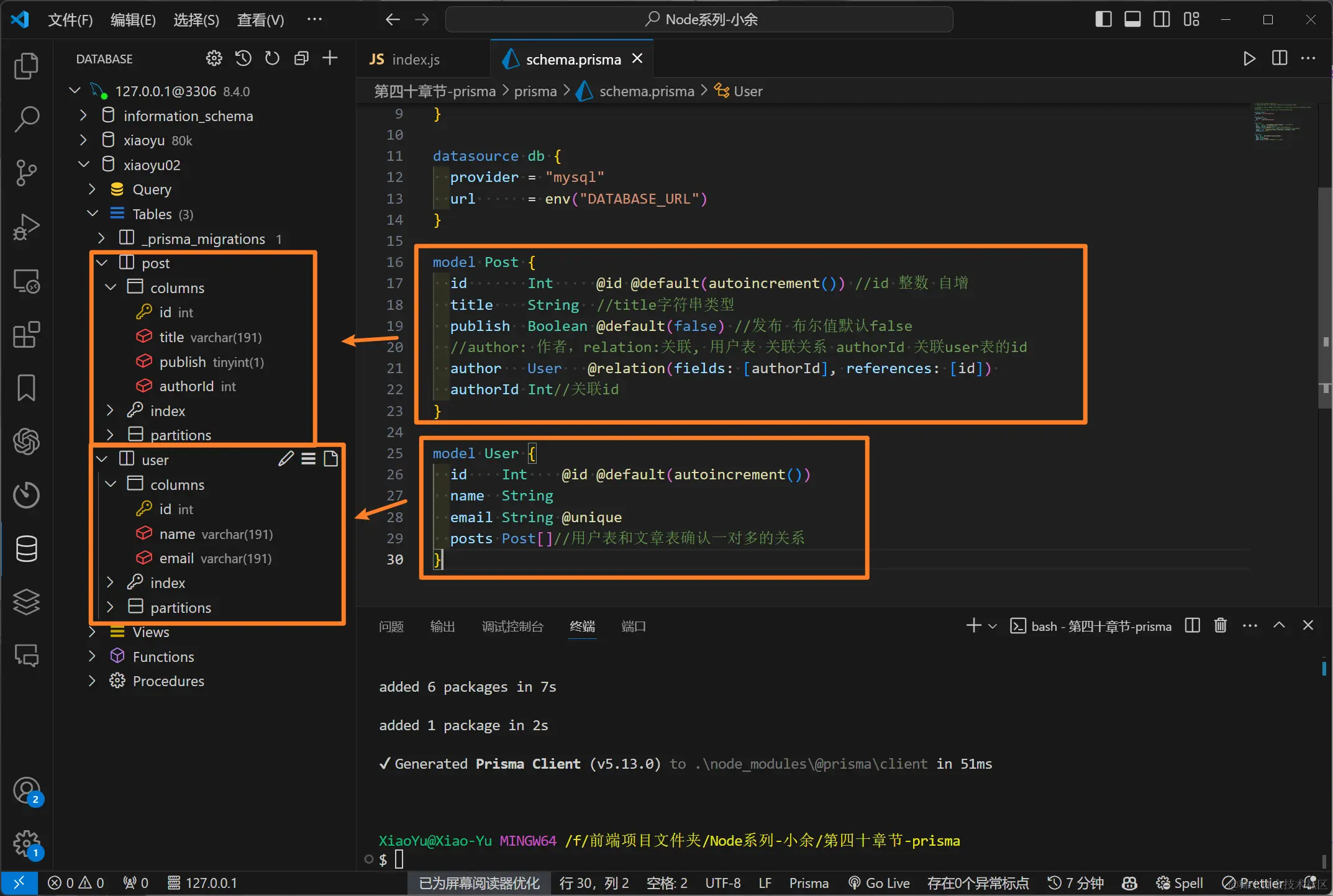Refresh the database connection list
This screenshot has width=1333, height=896.
[272, 58]
